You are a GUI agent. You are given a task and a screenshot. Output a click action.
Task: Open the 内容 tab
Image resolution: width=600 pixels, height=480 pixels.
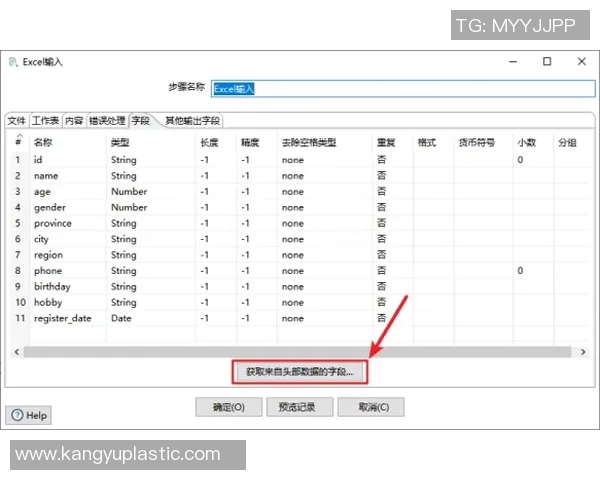click(74, 121)
